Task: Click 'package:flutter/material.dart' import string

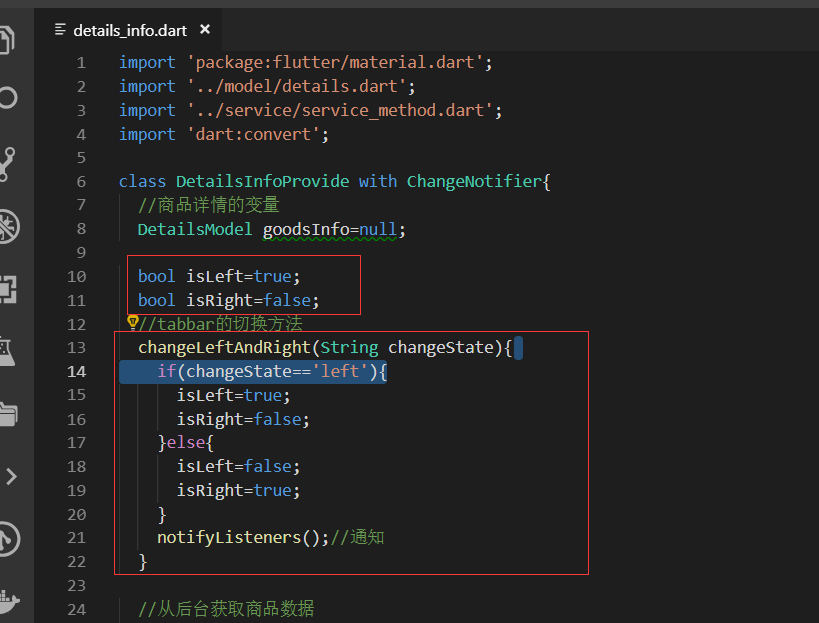Action: pos(334,63)
